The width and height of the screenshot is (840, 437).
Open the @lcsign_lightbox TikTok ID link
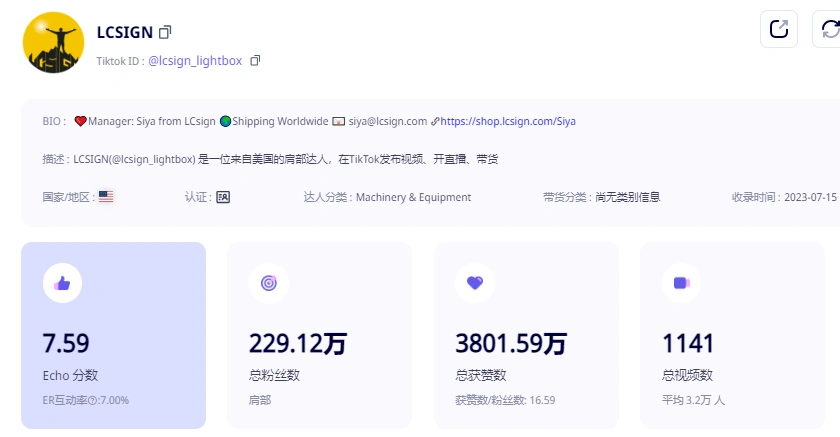point(195,61)
